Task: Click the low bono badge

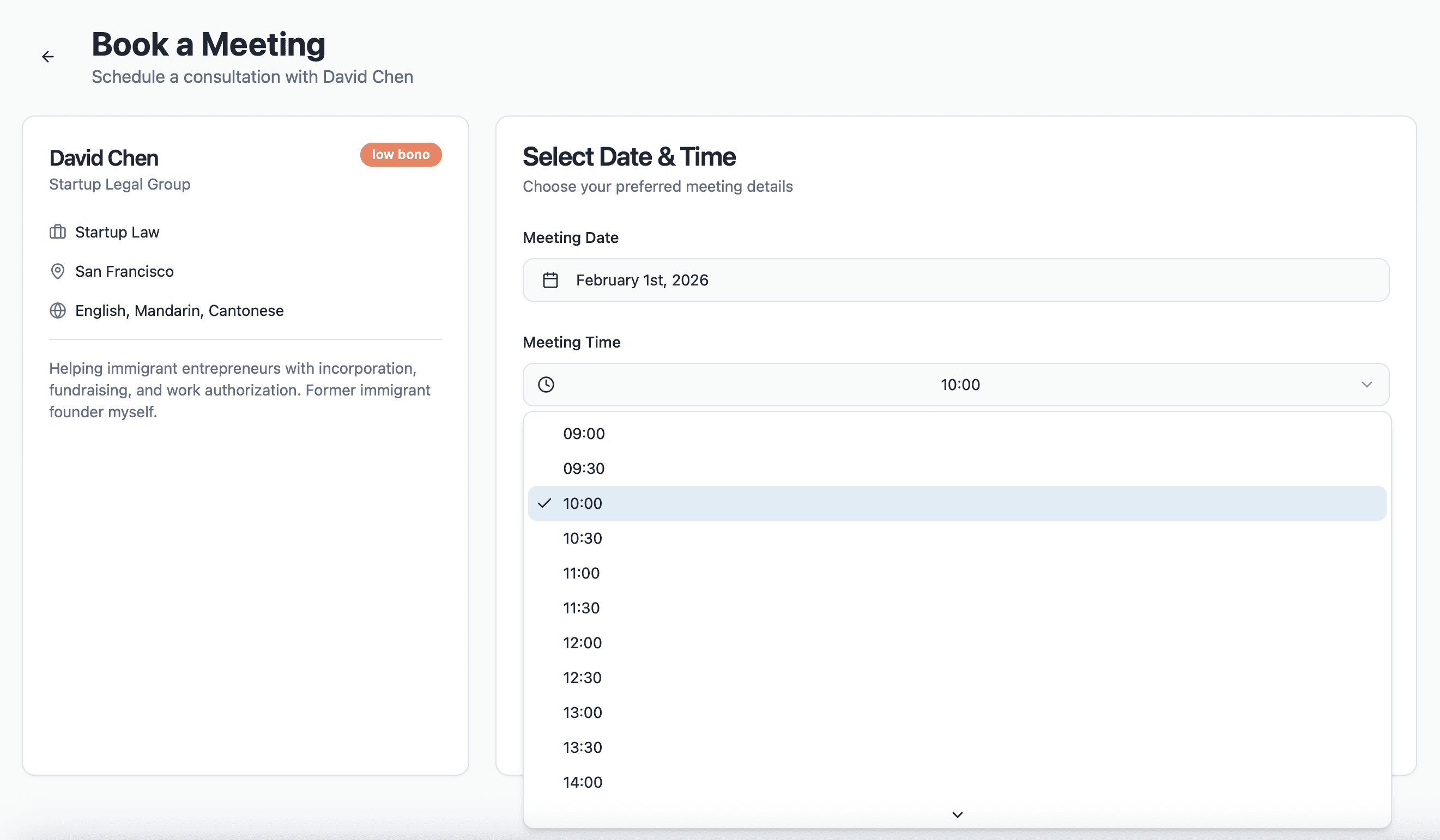Action: point(400,154)
